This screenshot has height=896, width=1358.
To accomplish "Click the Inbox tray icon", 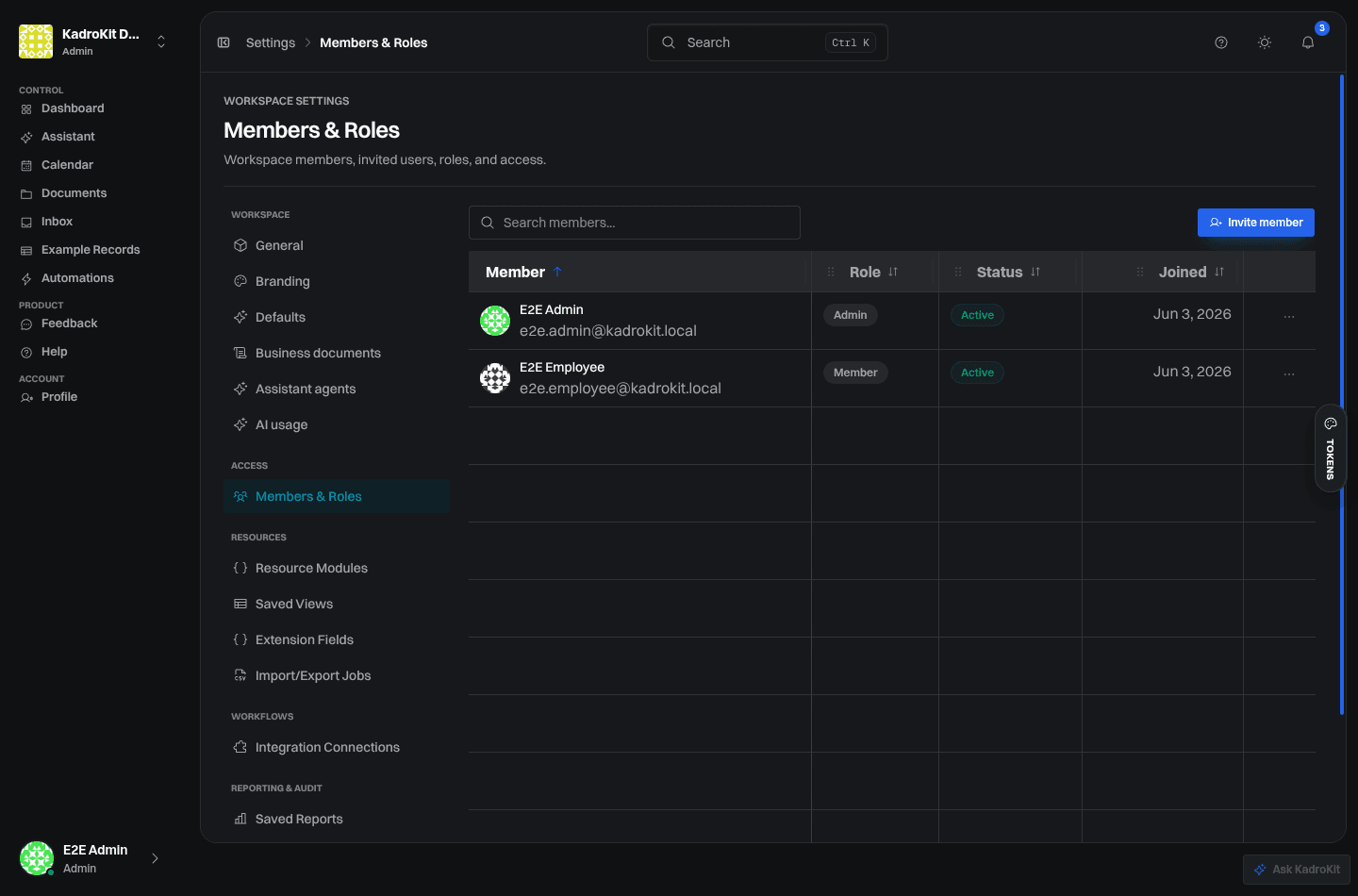I will pos(26,223).
